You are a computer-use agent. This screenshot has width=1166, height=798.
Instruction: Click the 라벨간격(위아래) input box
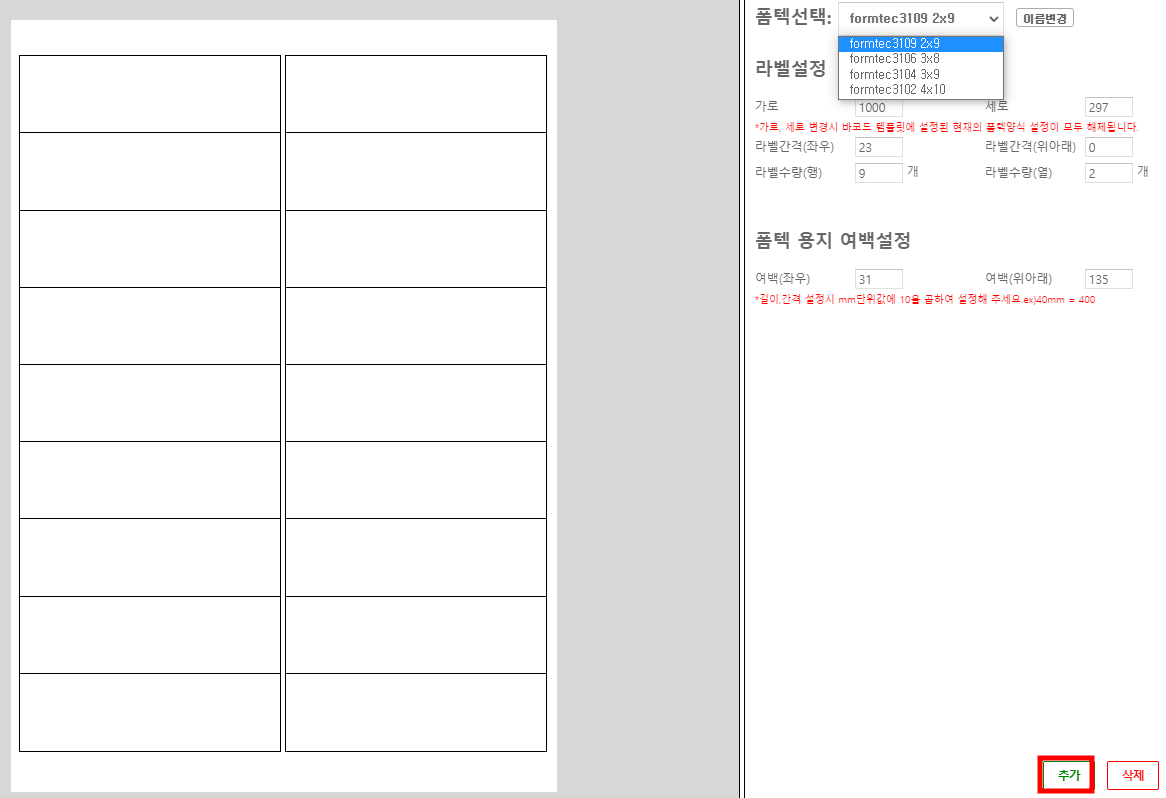[x=1108, y=147]
